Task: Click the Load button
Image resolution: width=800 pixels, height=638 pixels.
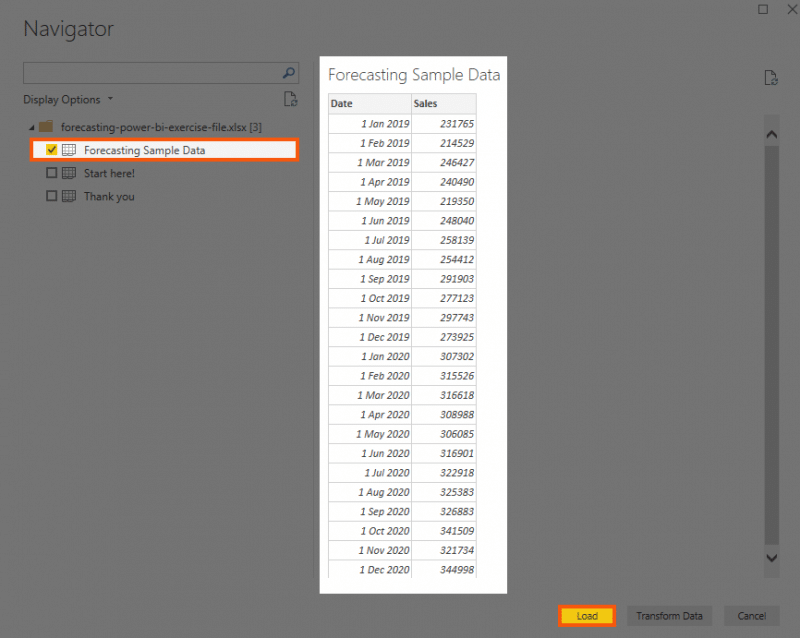Action: coord(587,616)
